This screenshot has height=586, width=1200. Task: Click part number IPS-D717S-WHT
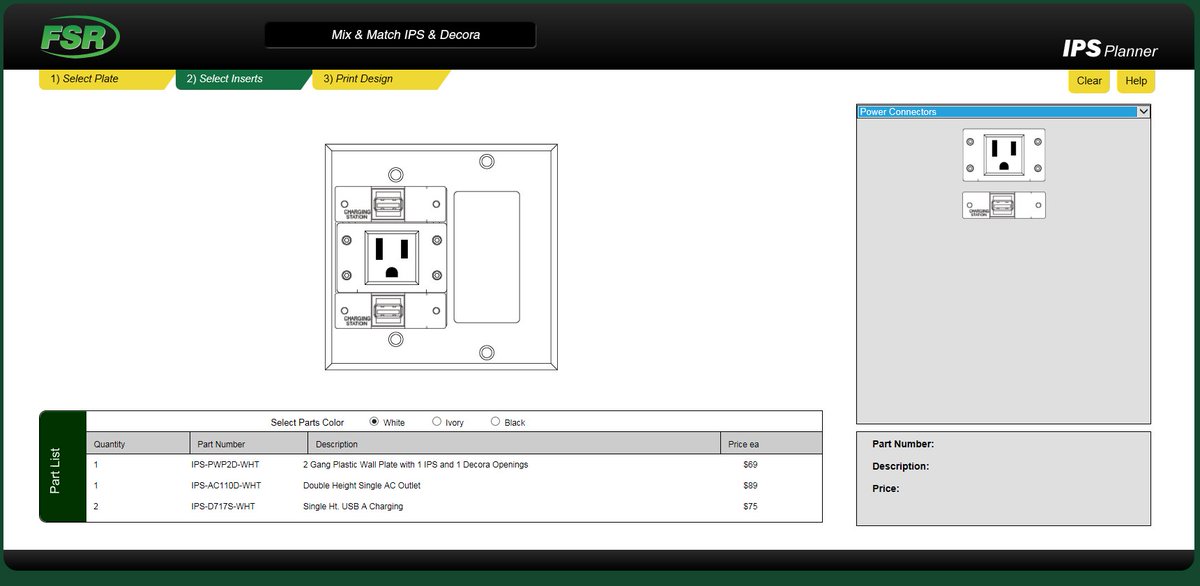pos(223,507)
